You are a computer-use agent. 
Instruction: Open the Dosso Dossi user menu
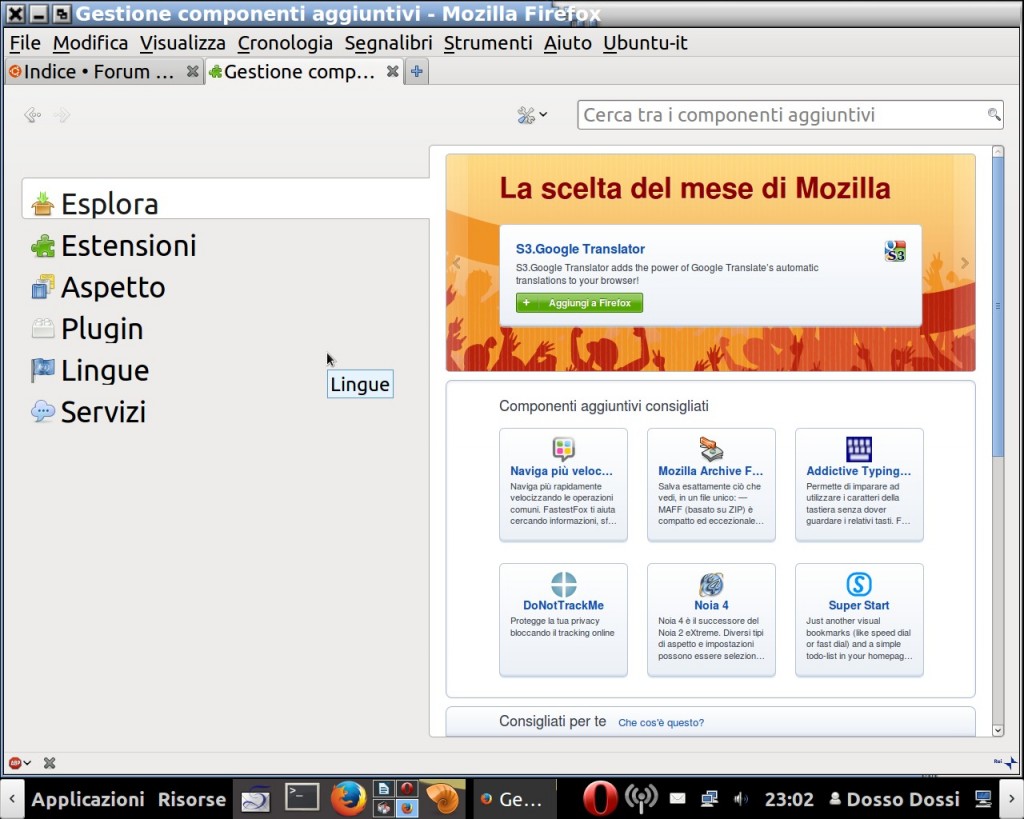(x=895, y=799)
